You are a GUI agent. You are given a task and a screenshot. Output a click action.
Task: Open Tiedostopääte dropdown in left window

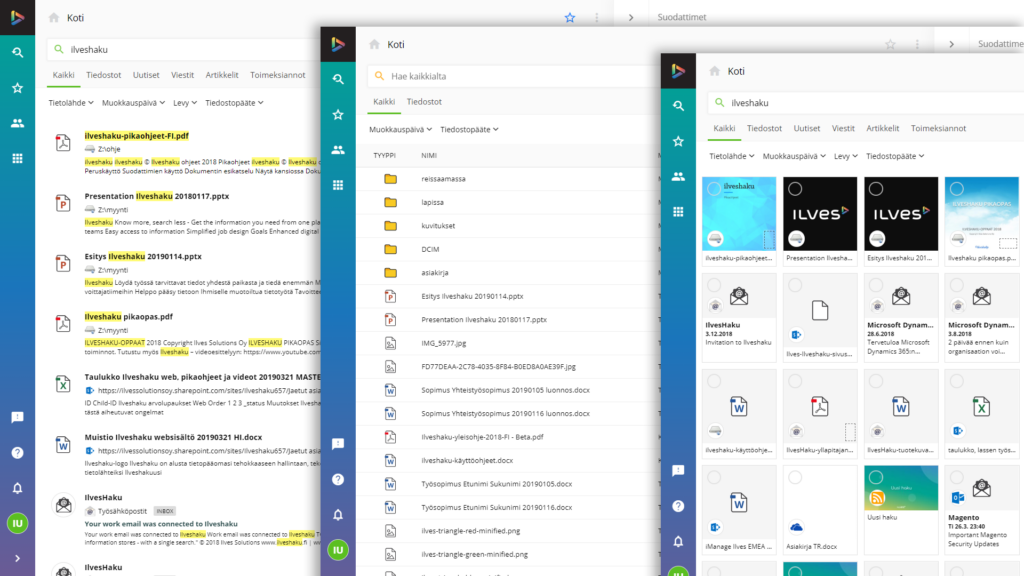(x=234, y=103)
